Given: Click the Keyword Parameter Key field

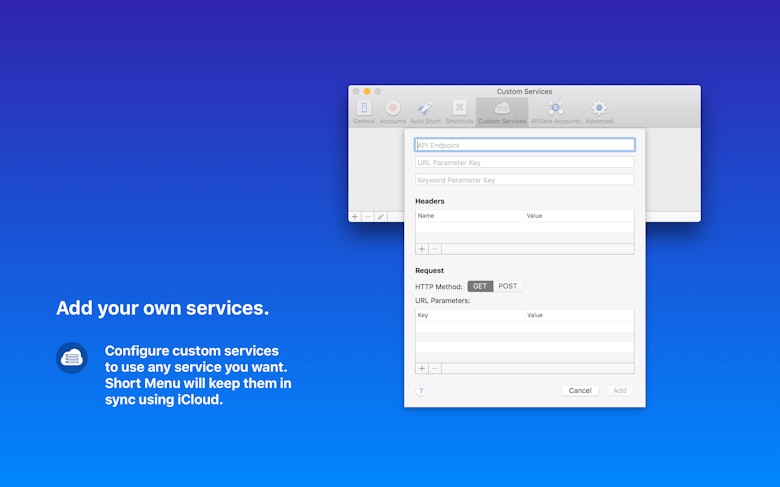Looking at the screenshot, I should click(x=525, y=180).
